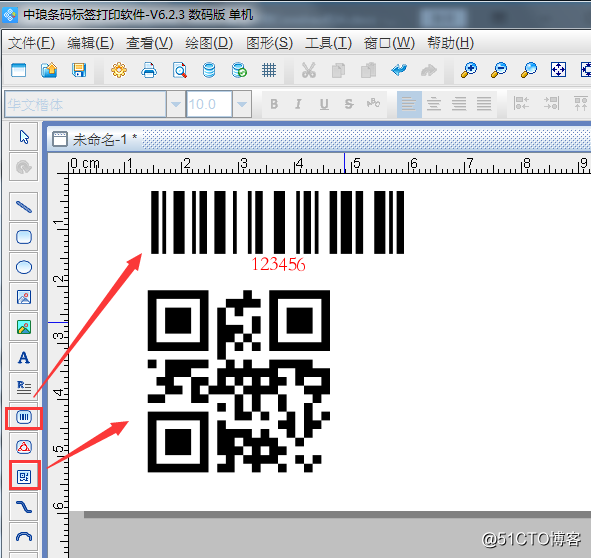
Task: Select the barcode object on canvas
Action: tap(277, 222)
